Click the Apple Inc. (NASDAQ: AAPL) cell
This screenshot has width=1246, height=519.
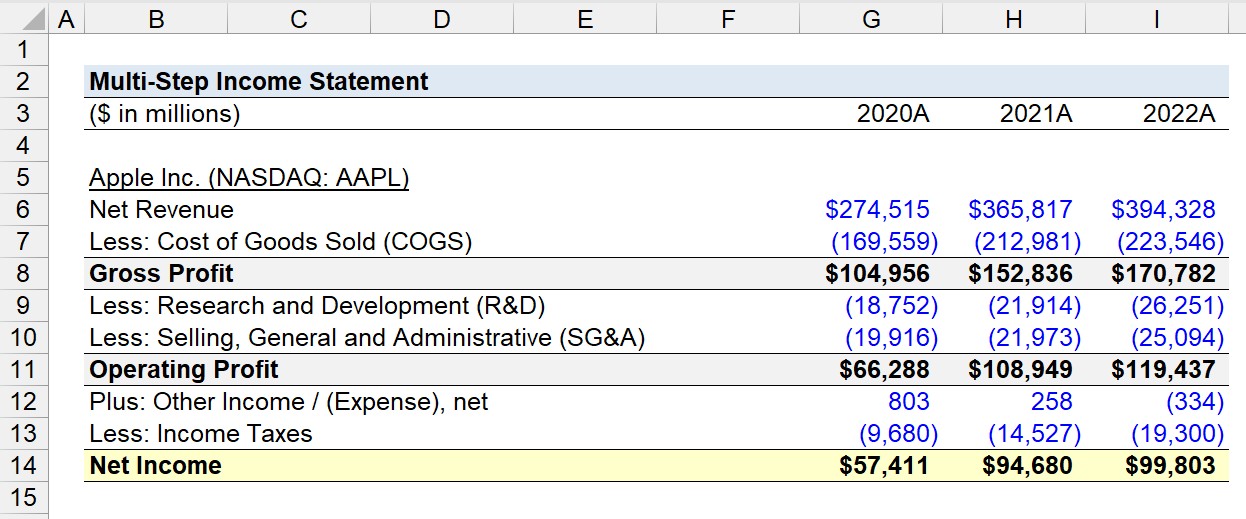click(x=249, y=177)
